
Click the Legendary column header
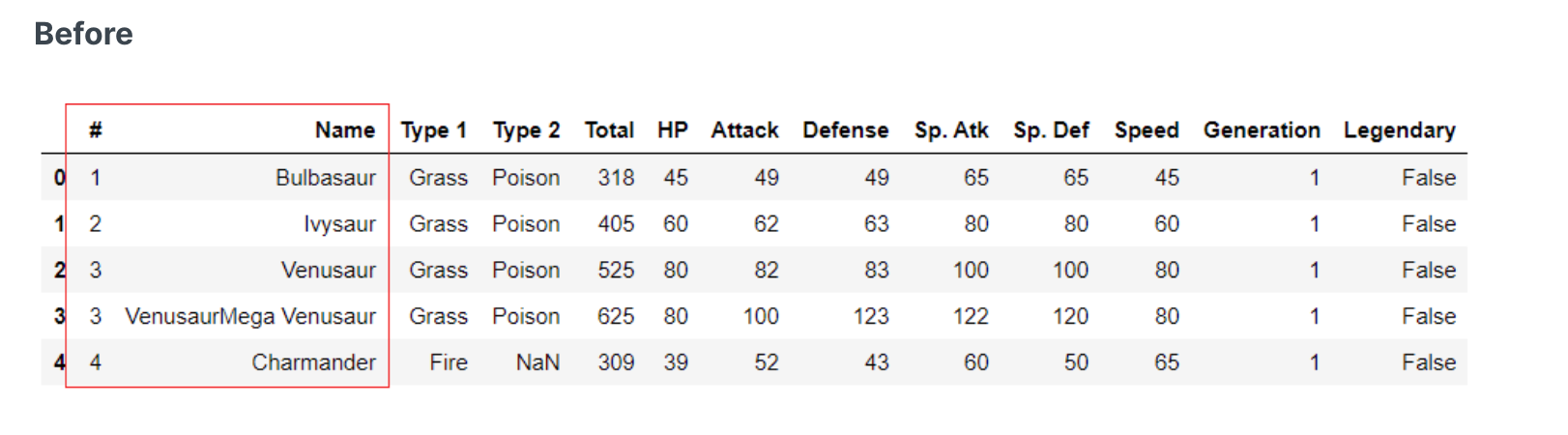pyautogui.click(x=1399, y=130)
